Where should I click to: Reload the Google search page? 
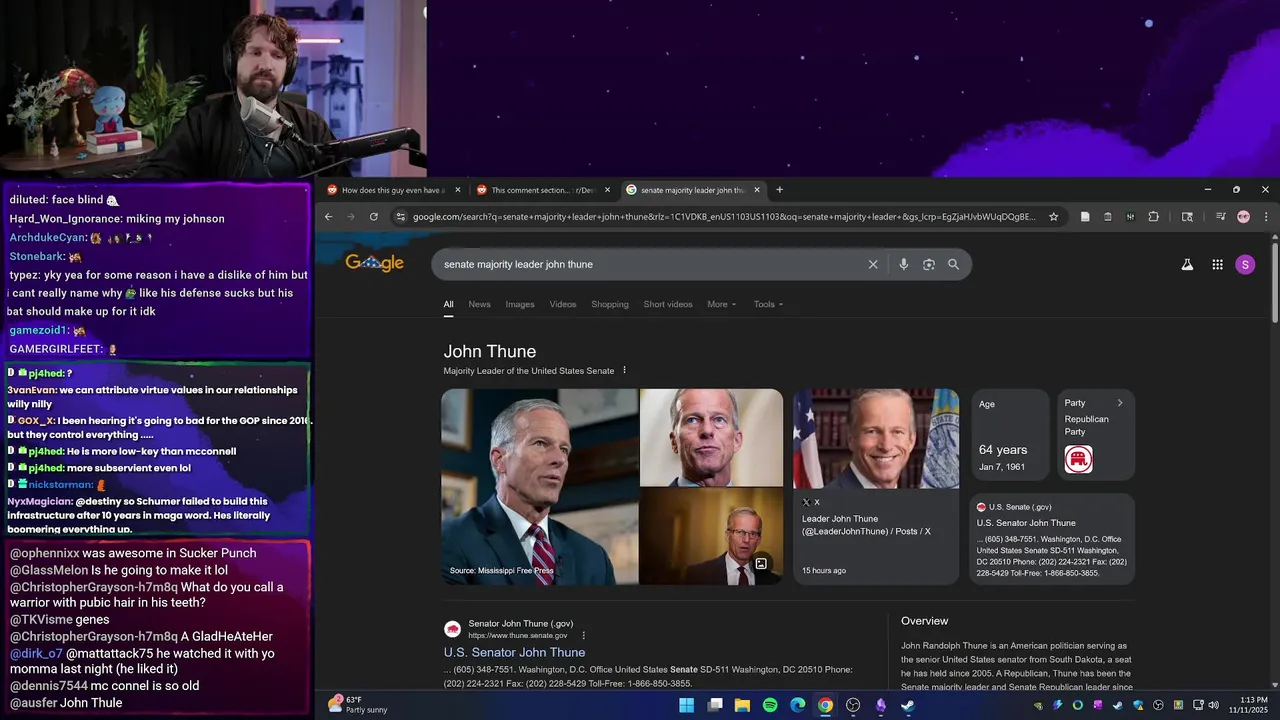point(374,216)
